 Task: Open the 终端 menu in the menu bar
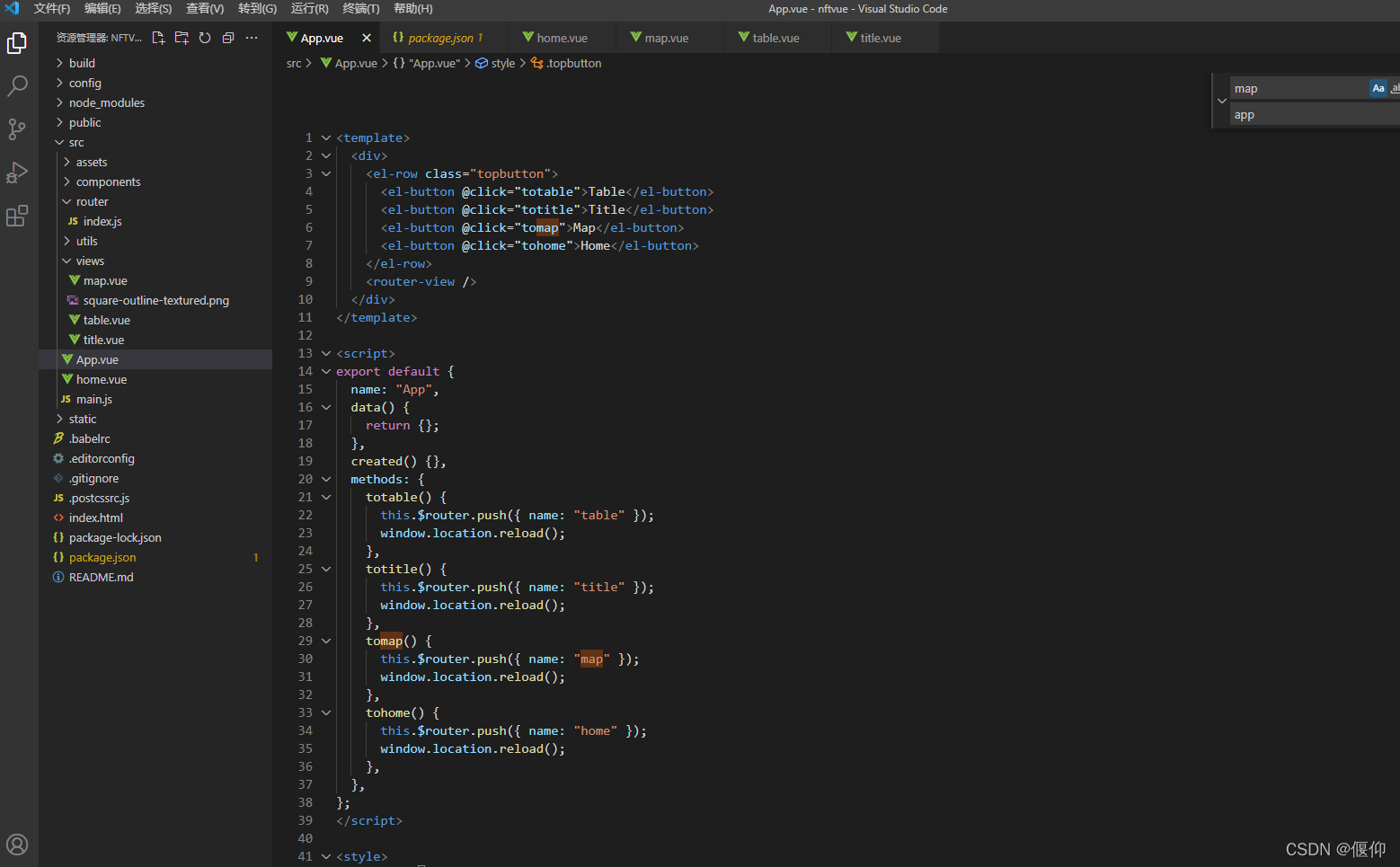[360, 9]
